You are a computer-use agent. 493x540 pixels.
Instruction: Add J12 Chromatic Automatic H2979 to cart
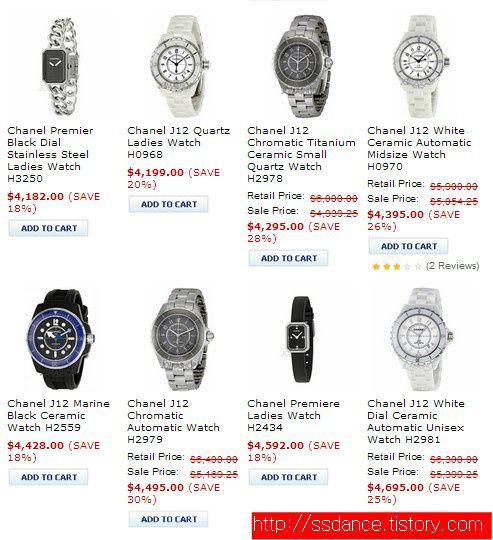168,519
